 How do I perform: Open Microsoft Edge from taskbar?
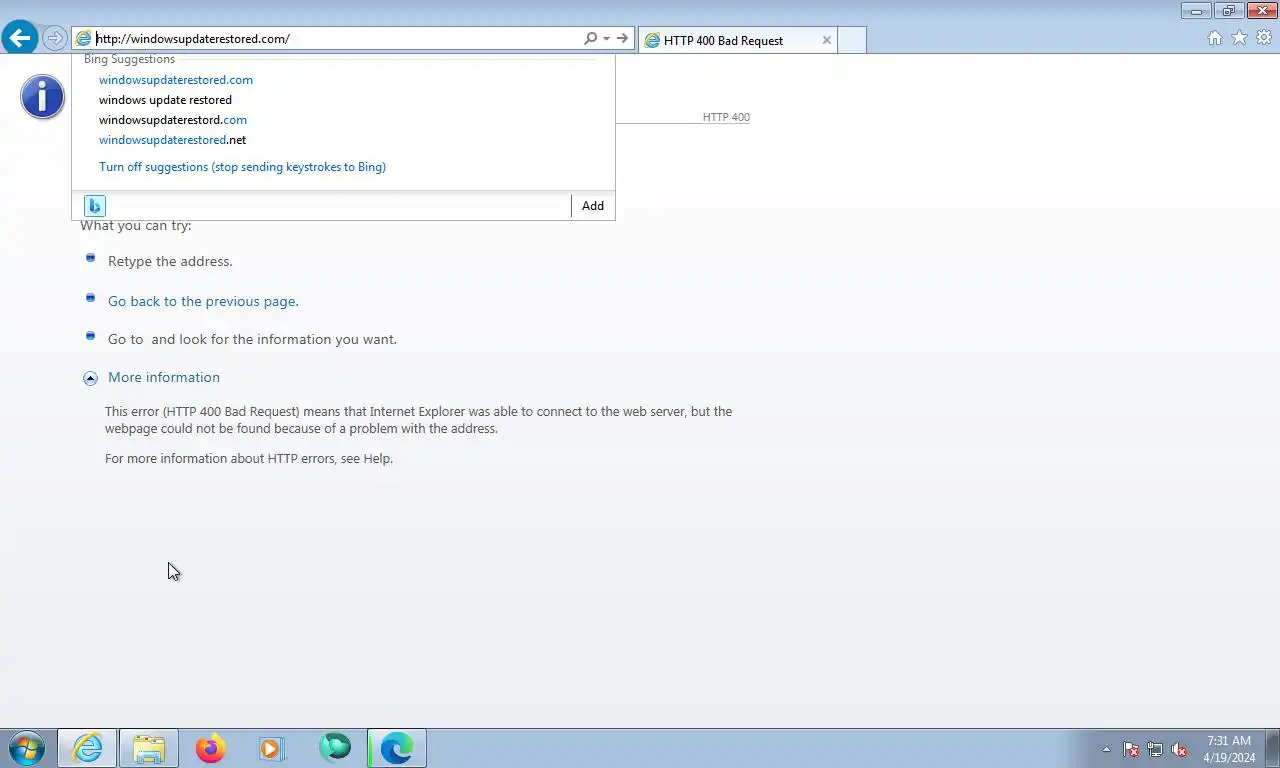click(397, 748)
